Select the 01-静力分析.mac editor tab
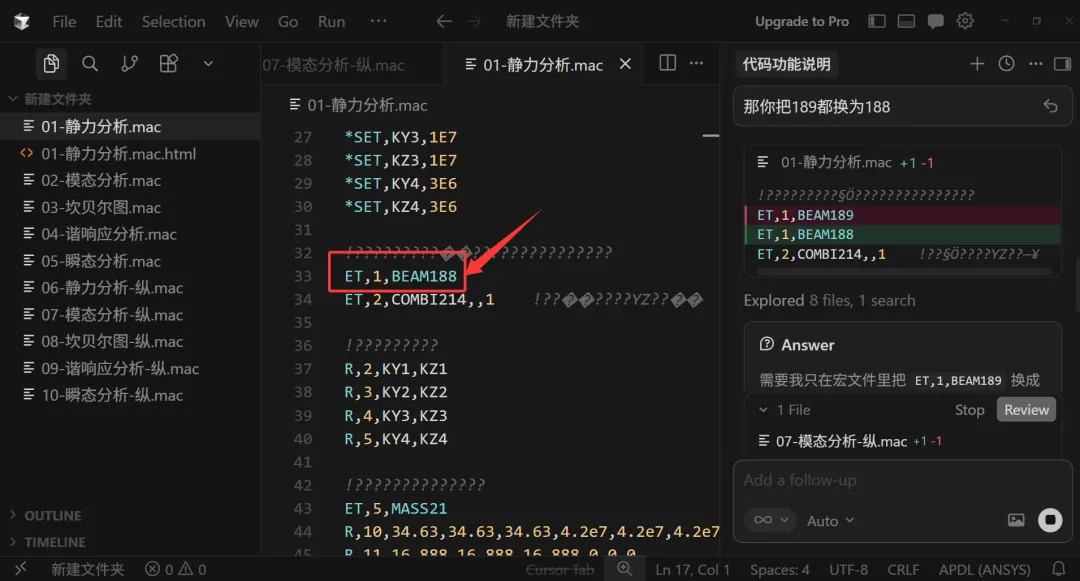Image resolution: width=1080 pixels, height=581 pixels. [543, 65]
